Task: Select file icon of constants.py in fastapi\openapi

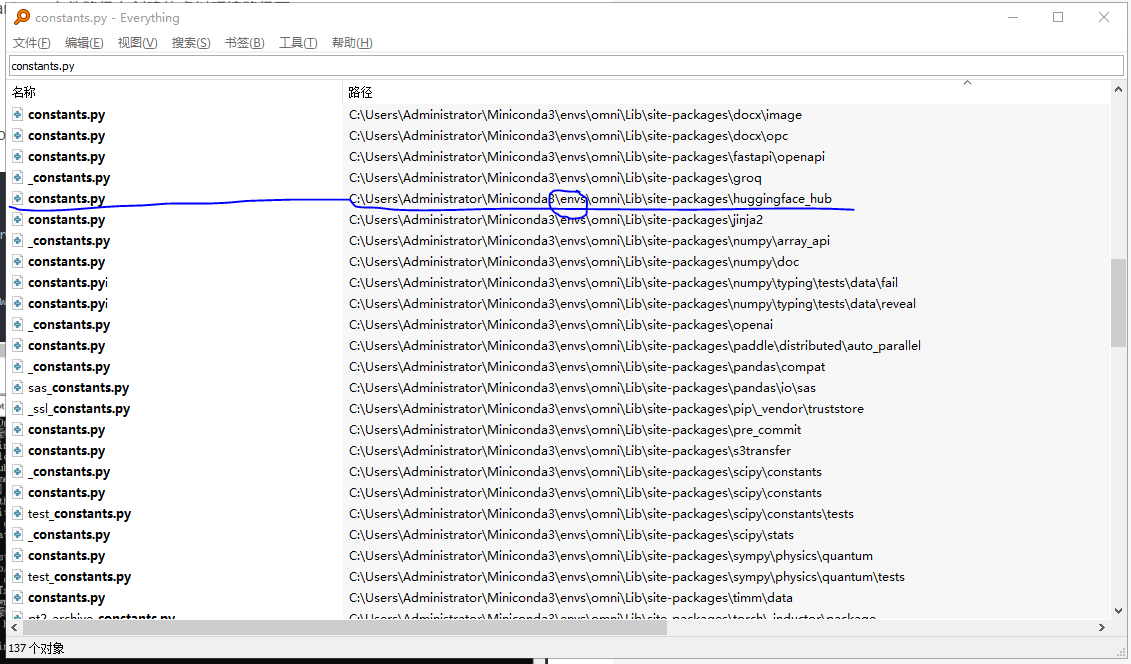Action: (x=17, y=156)
